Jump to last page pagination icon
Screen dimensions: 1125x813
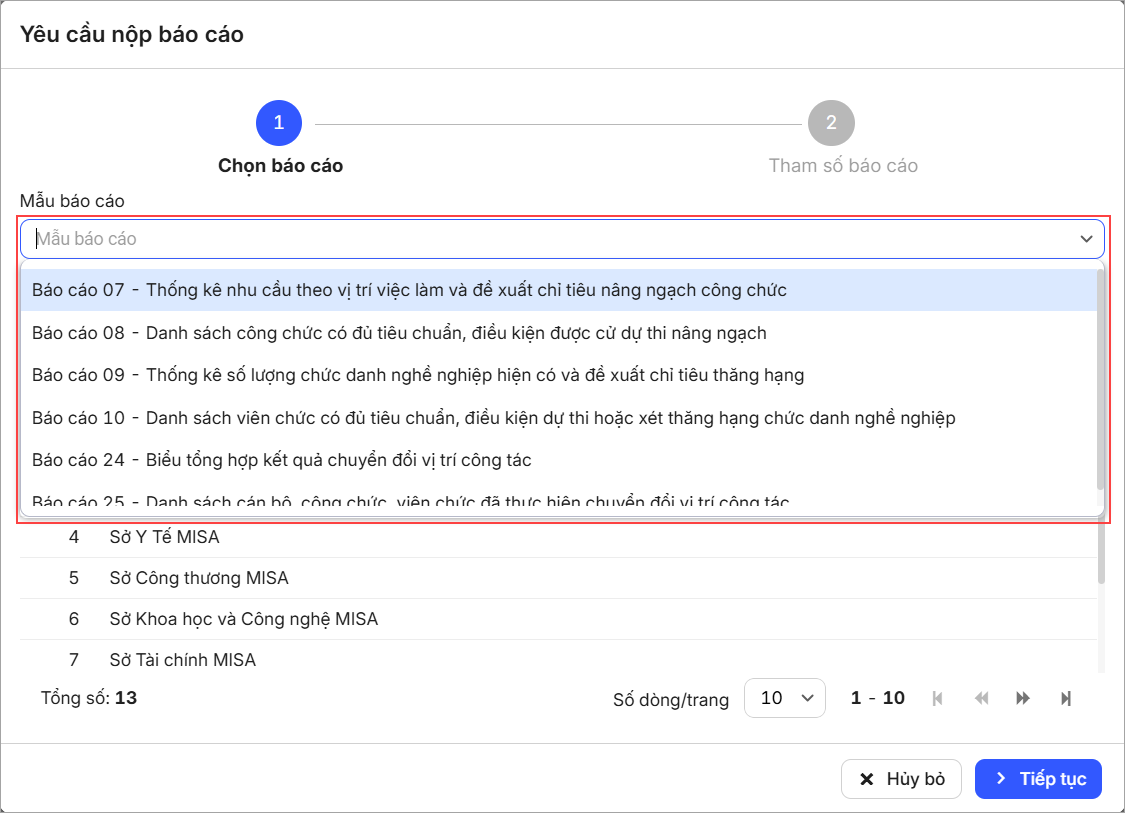click(1066, 698)
